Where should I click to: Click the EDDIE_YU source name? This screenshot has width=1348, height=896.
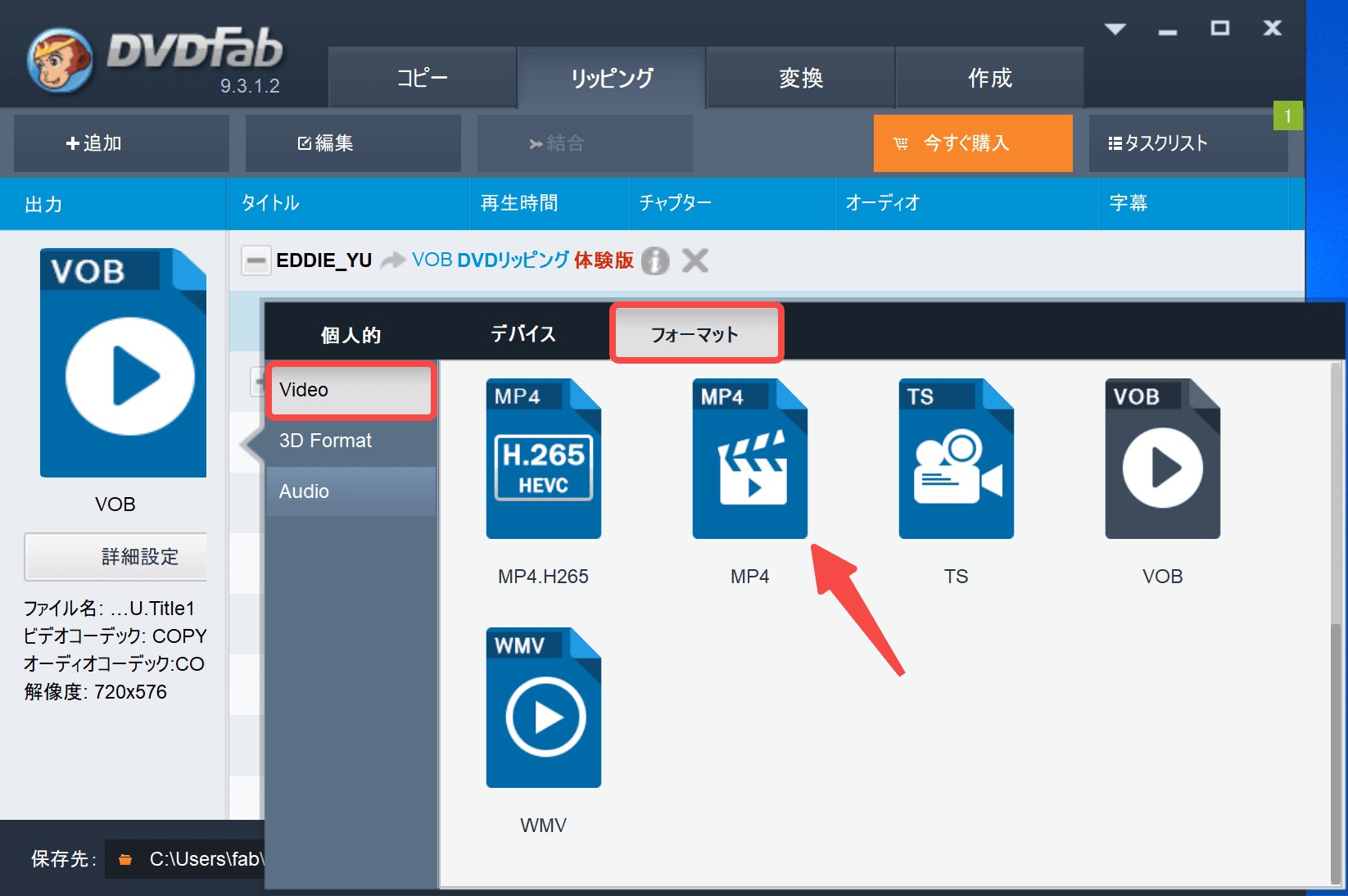pos(324,260)
